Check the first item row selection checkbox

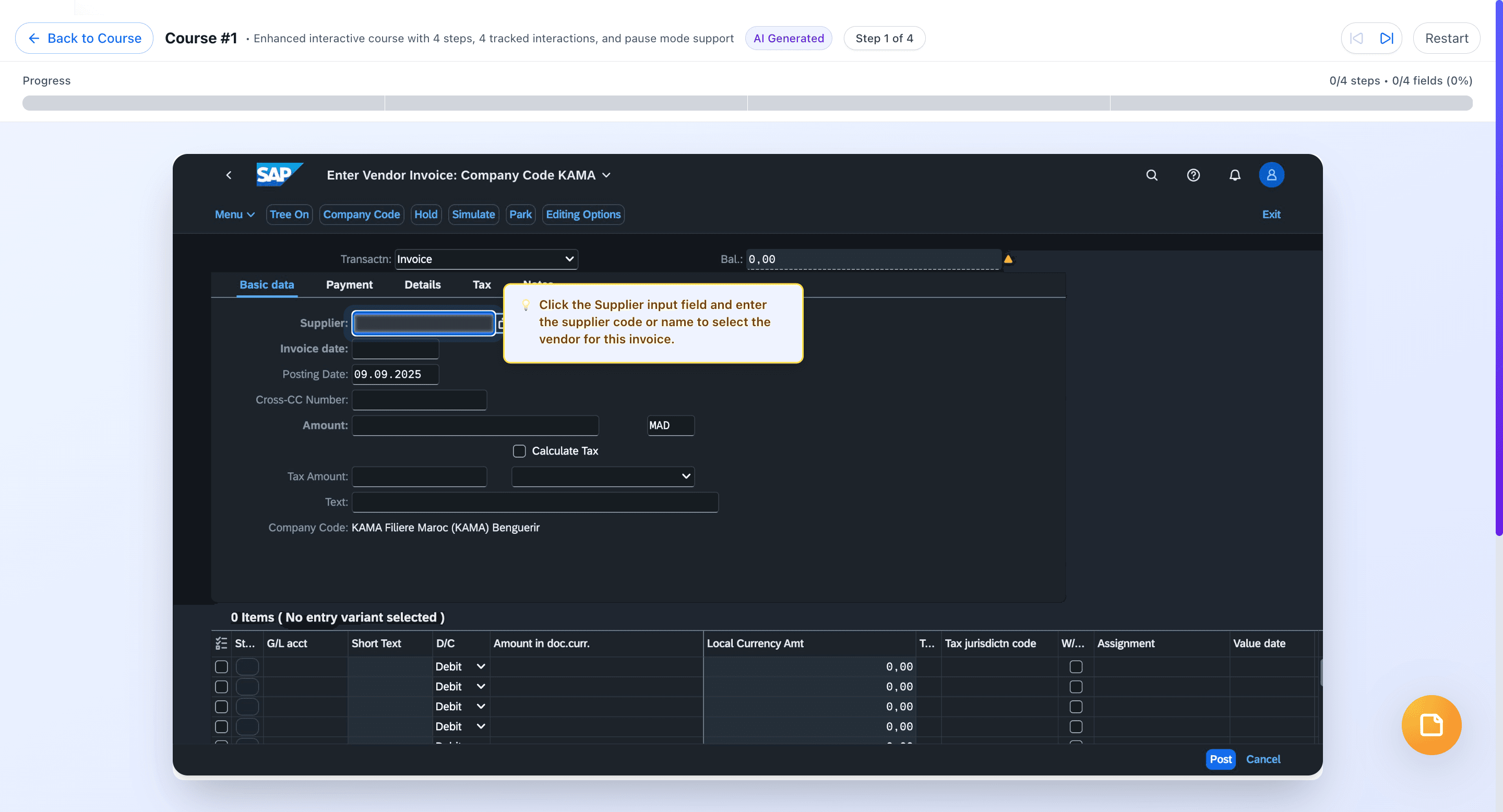(221, 666)
